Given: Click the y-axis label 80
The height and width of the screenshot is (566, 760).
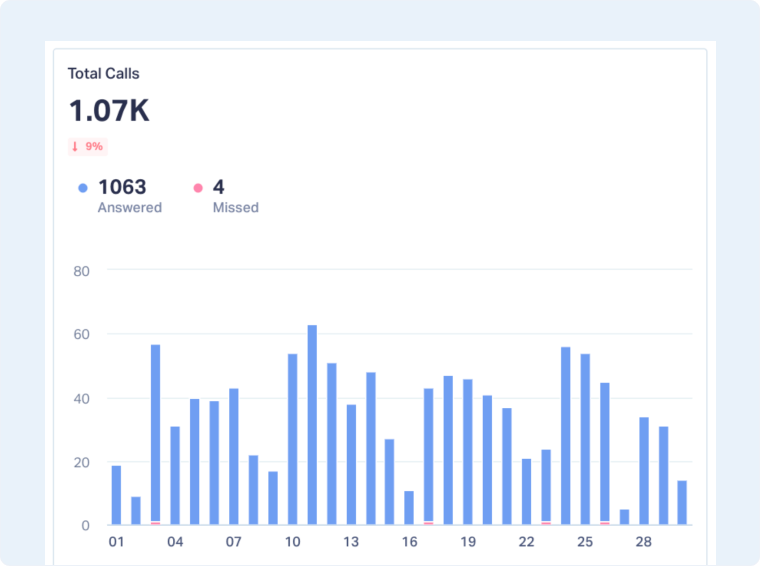Looking at the screenshot, I should point(81,270).
